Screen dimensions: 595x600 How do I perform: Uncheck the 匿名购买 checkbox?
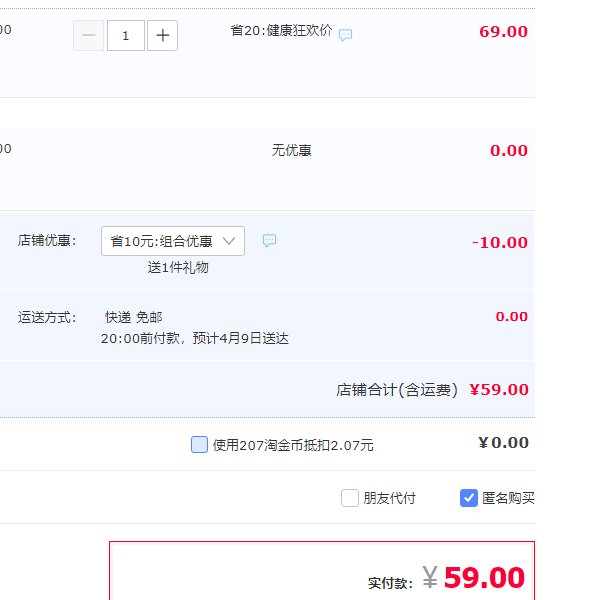point(469,498)
